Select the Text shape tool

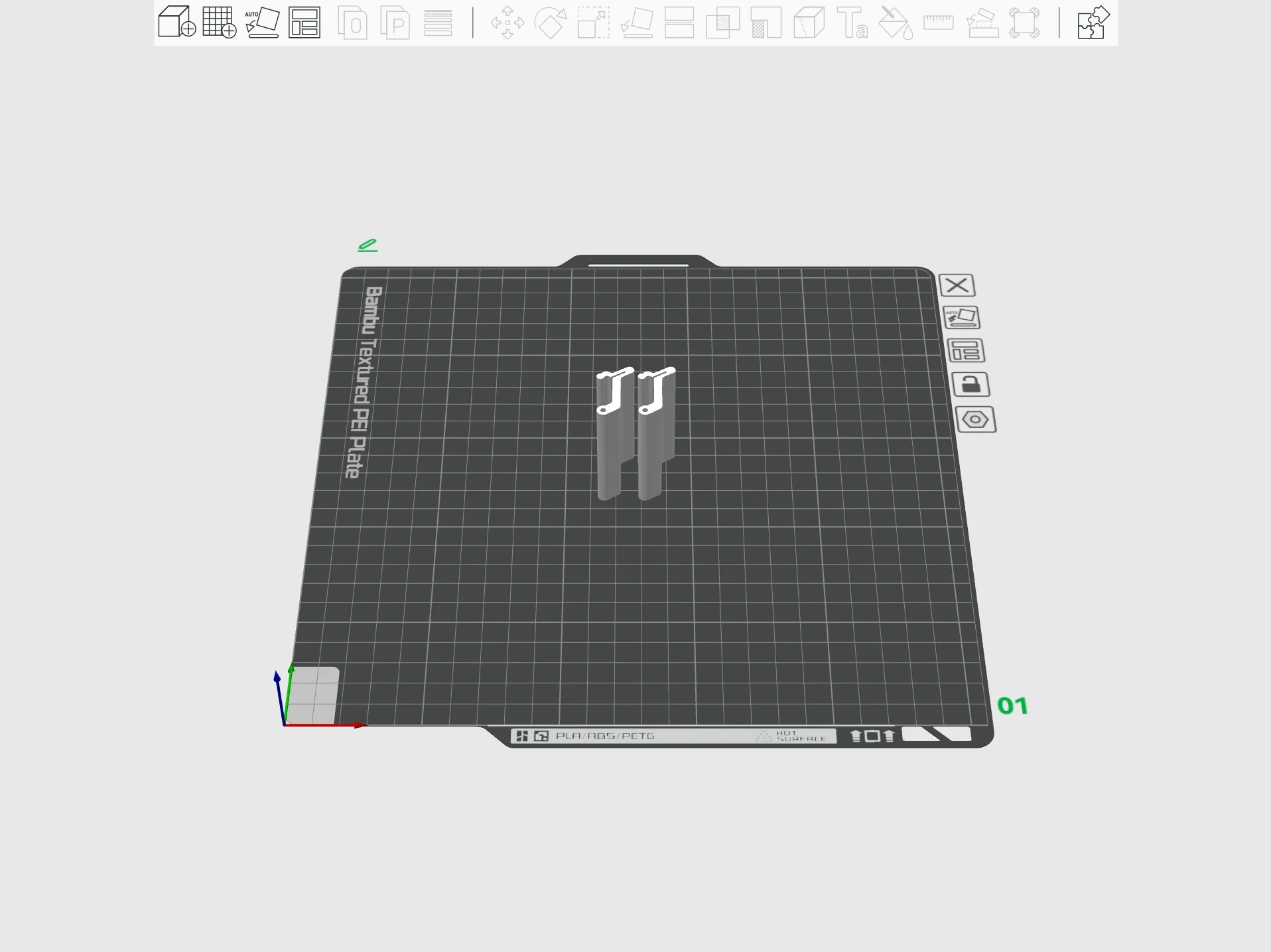pos(852,23)
